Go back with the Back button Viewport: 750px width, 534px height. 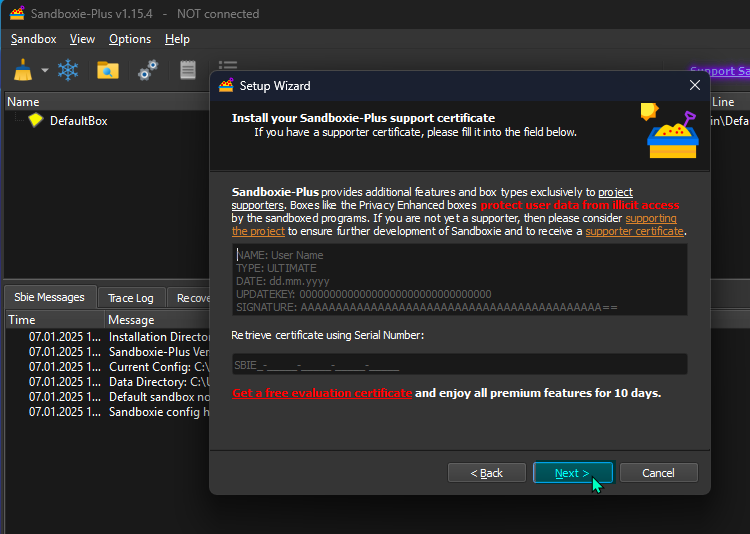click(x=486, y=473)
